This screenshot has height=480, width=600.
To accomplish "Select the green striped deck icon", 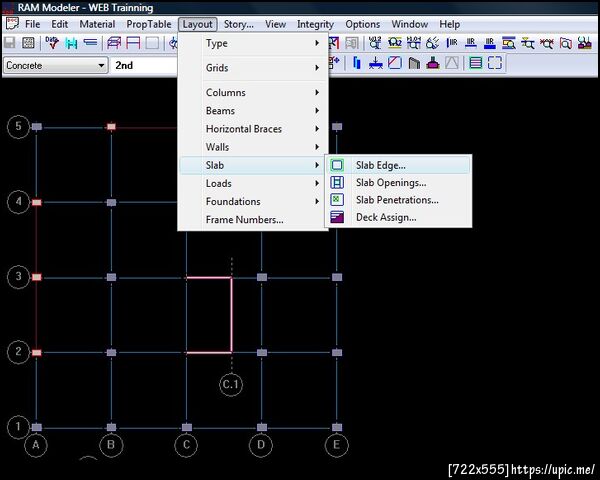I will pos(476,63).
